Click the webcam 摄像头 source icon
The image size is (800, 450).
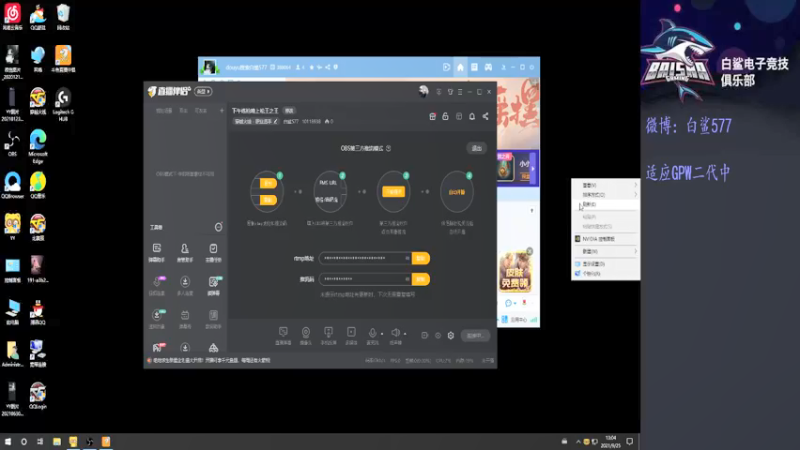pyautogui.click(x=306, y=335)
